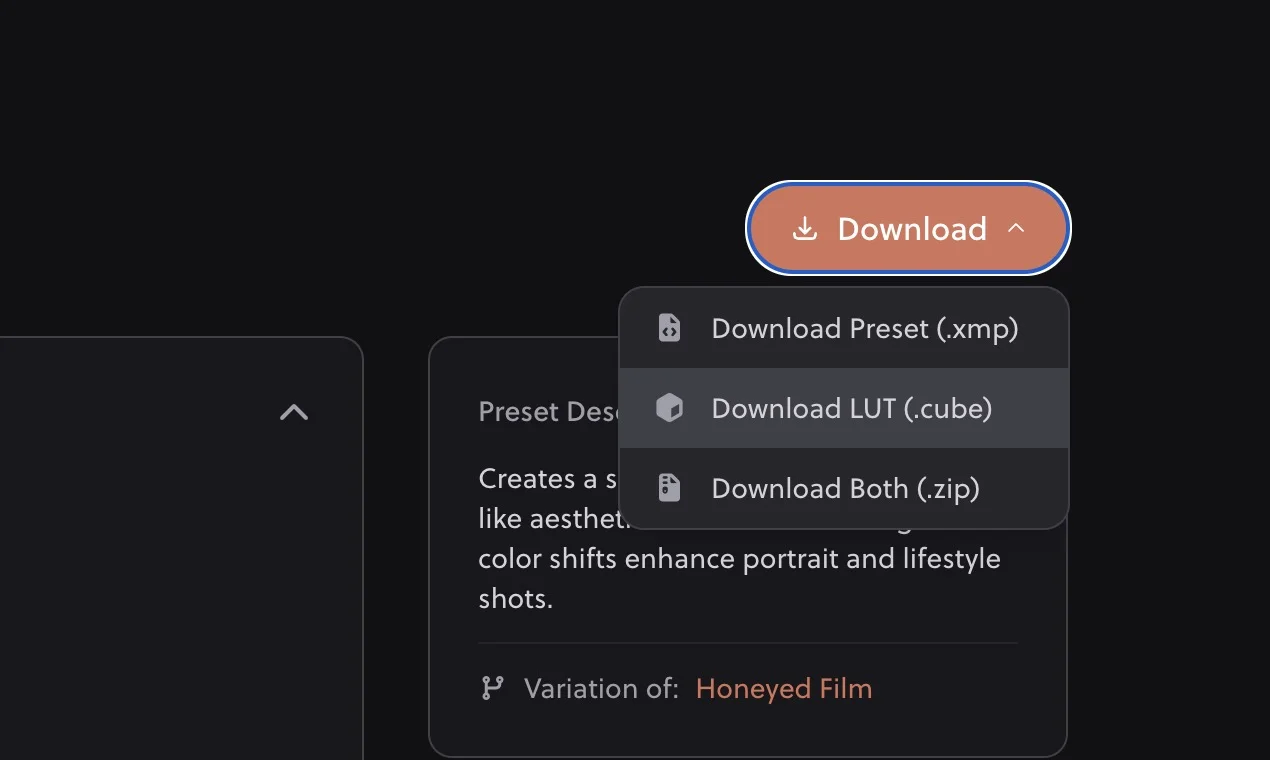
Task: Click the Download button
Action: tap(908, 228)
